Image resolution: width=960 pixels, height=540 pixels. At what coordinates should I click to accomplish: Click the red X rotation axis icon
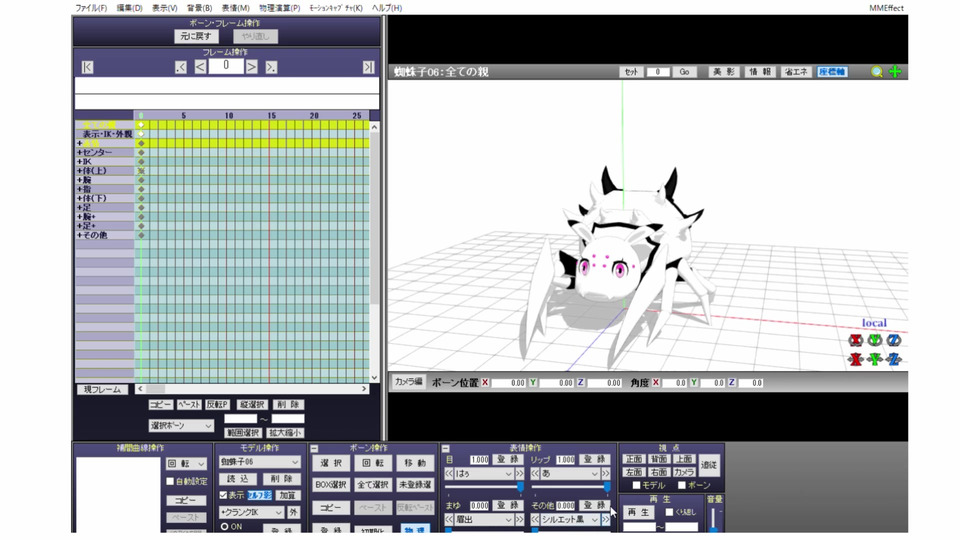[x=855, y=340]
